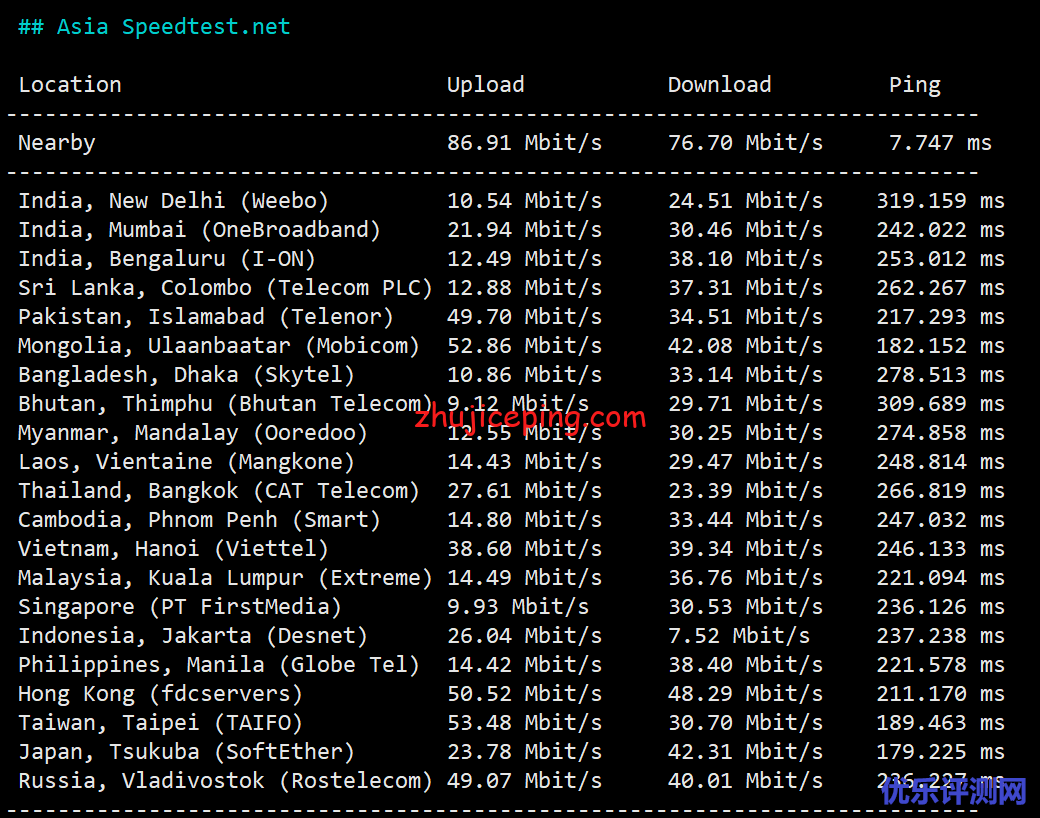Click the zhujiceping.com watermark text
Viewport: 1040px width, 818px height.
click(x=530, y=416)
